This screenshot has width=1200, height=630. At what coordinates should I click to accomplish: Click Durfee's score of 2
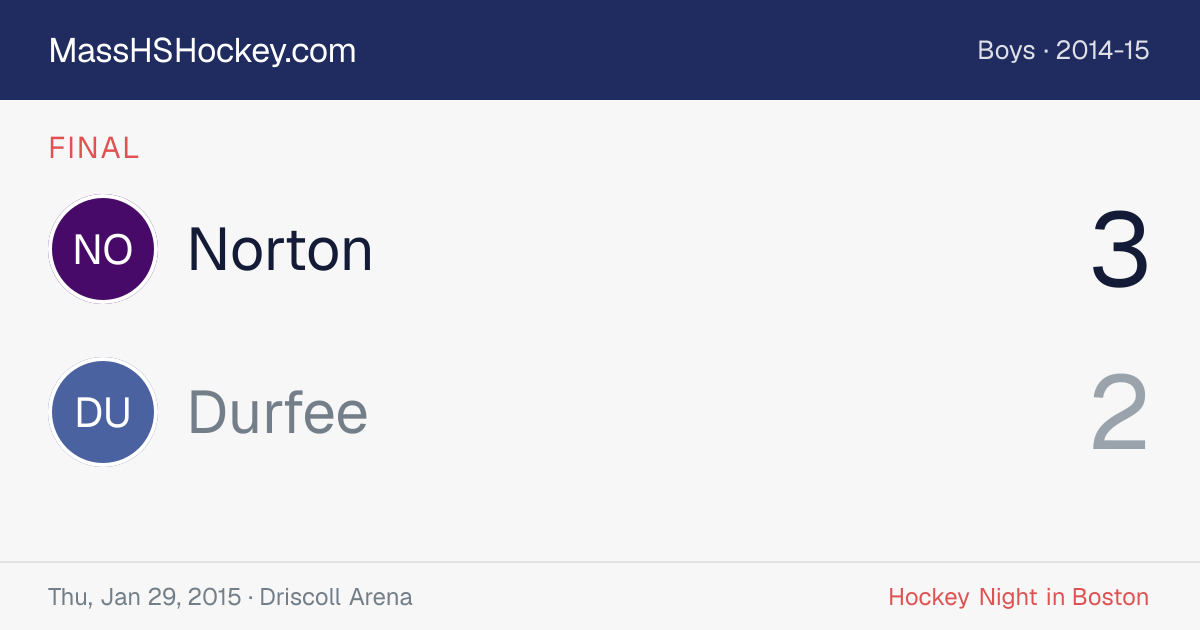tap(1120, 413)
